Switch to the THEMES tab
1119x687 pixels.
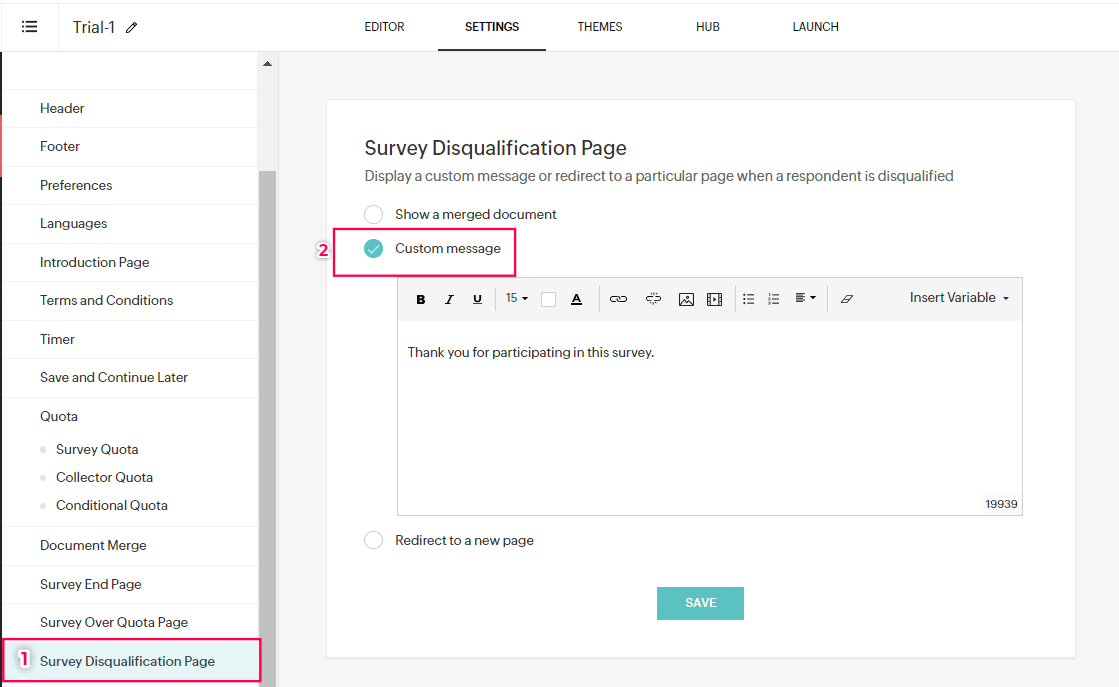point(600,27)
